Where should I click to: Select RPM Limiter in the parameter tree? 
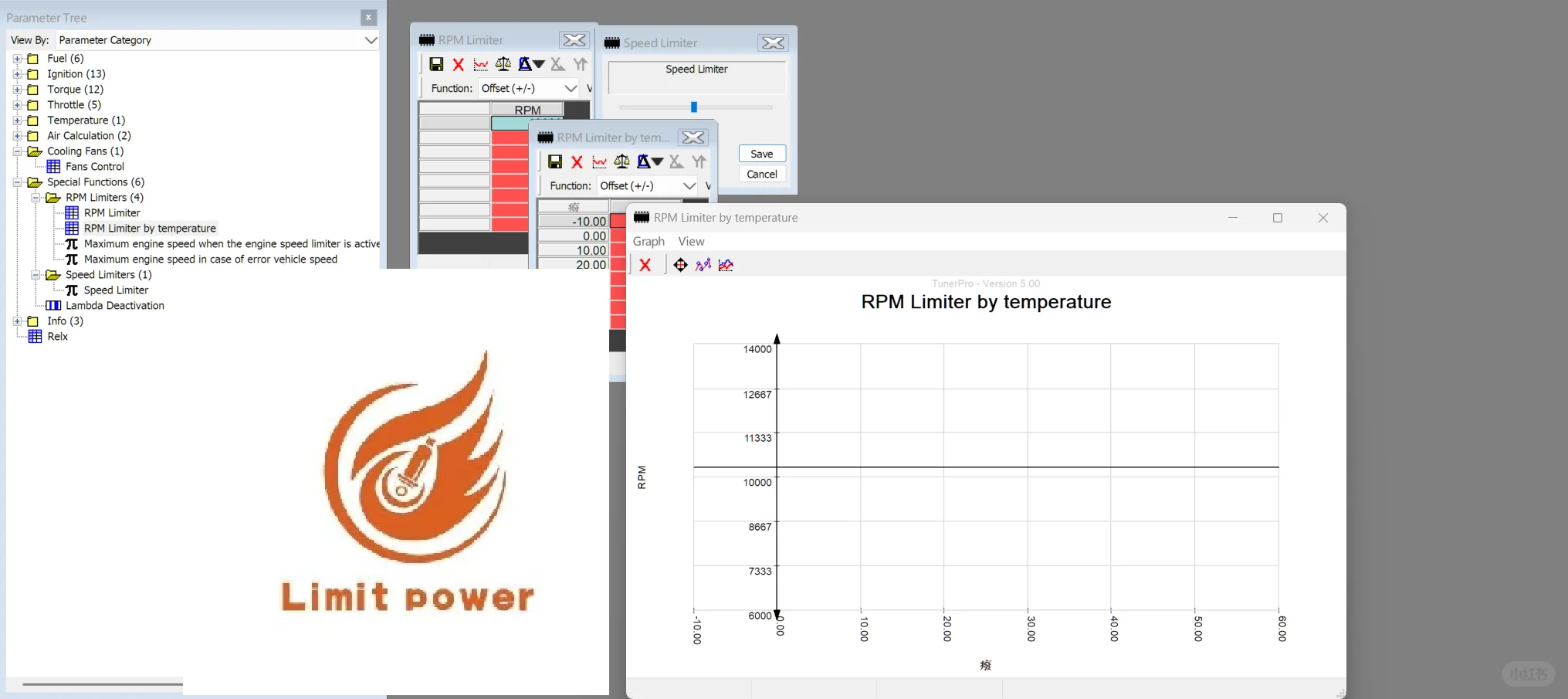(112, 212)
